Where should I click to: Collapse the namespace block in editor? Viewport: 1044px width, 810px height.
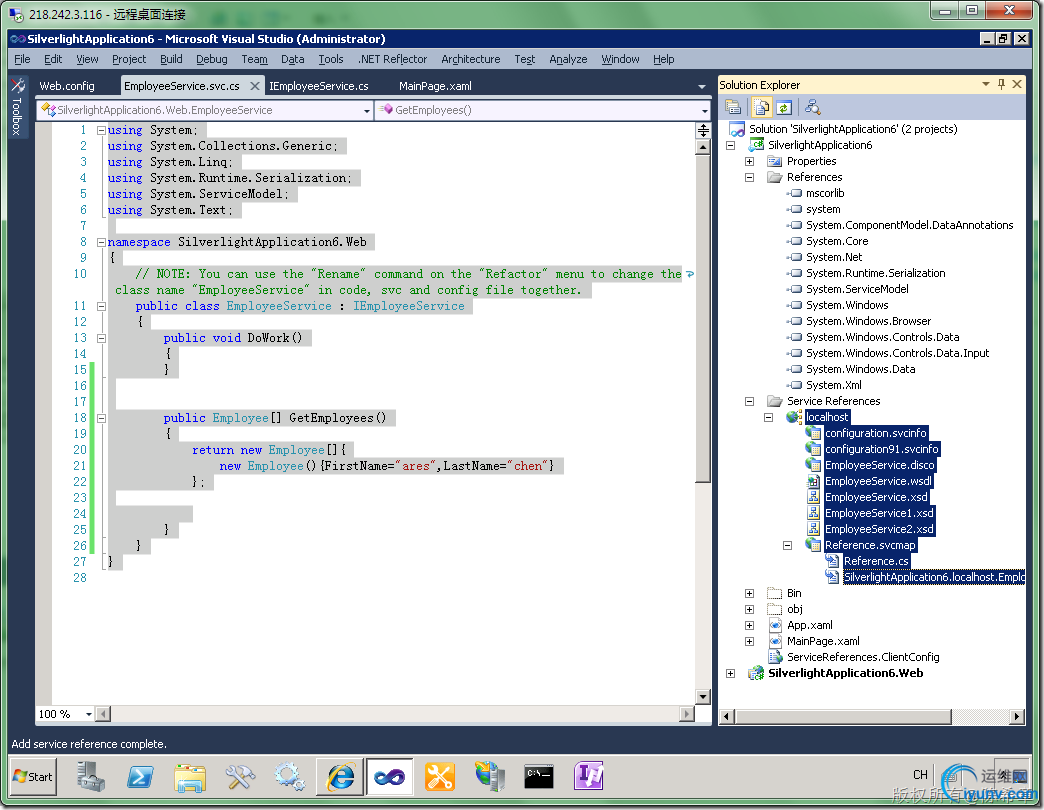[x=101, y=242]
